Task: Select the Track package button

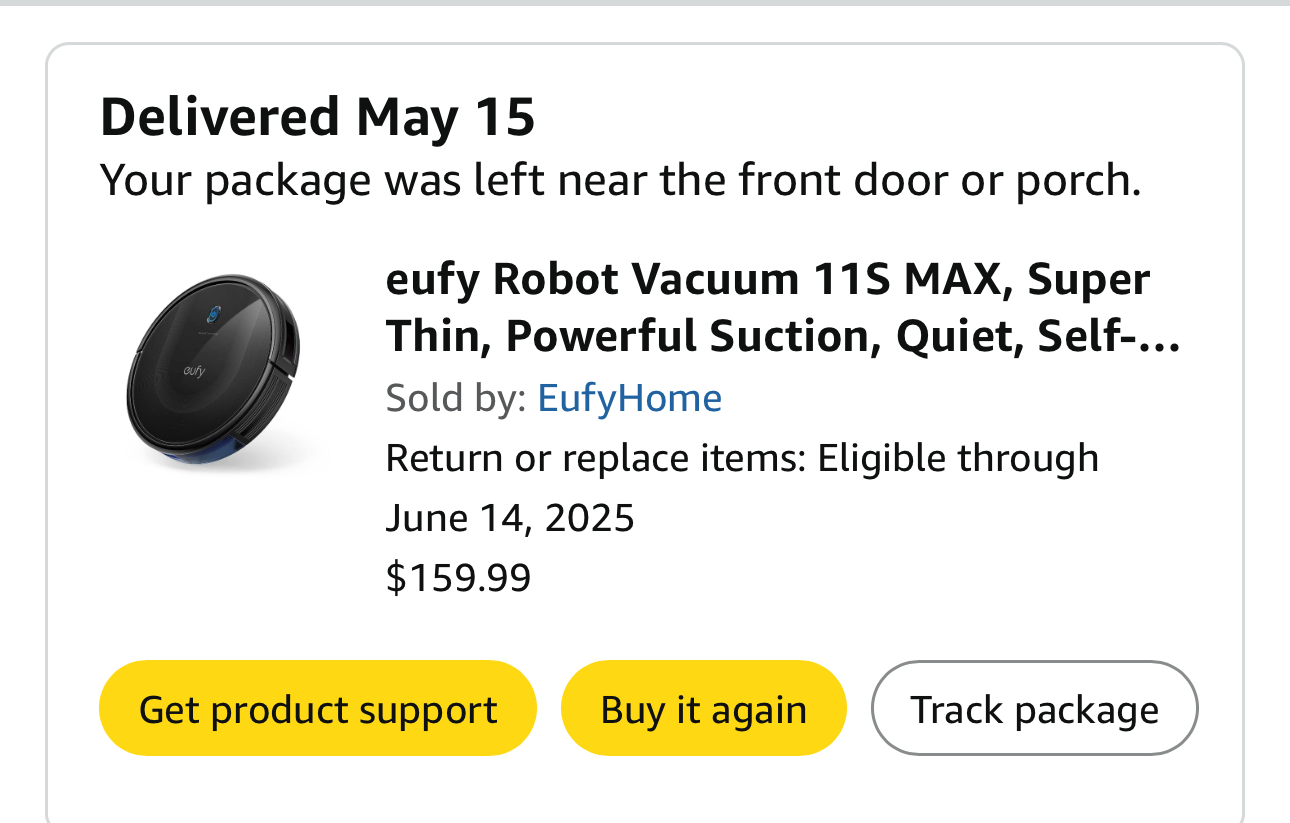Action: point(1034,709)
